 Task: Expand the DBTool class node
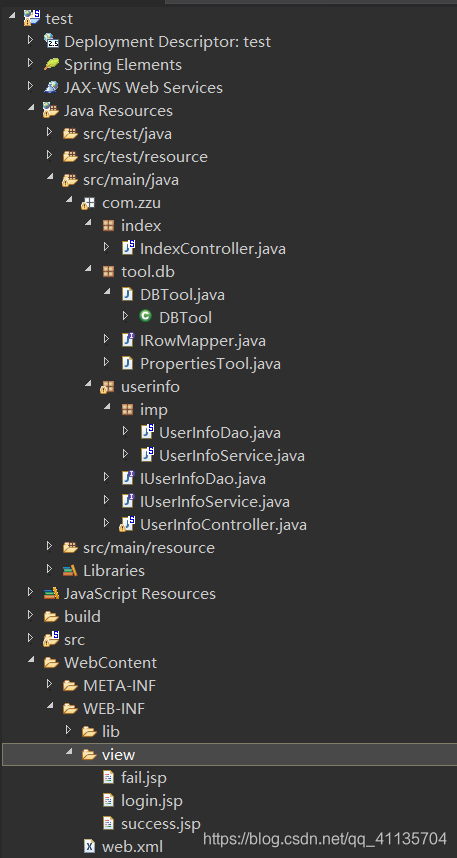point(125,317)
